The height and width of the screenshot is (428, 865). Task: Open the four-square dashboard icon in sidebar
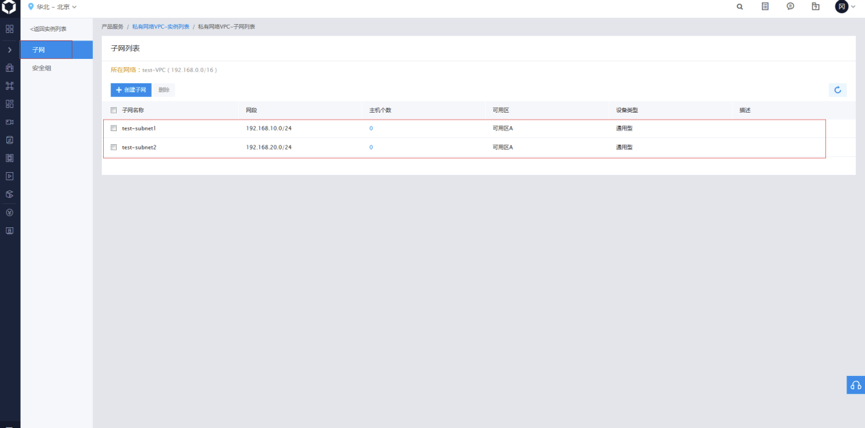tap(10, 29)
